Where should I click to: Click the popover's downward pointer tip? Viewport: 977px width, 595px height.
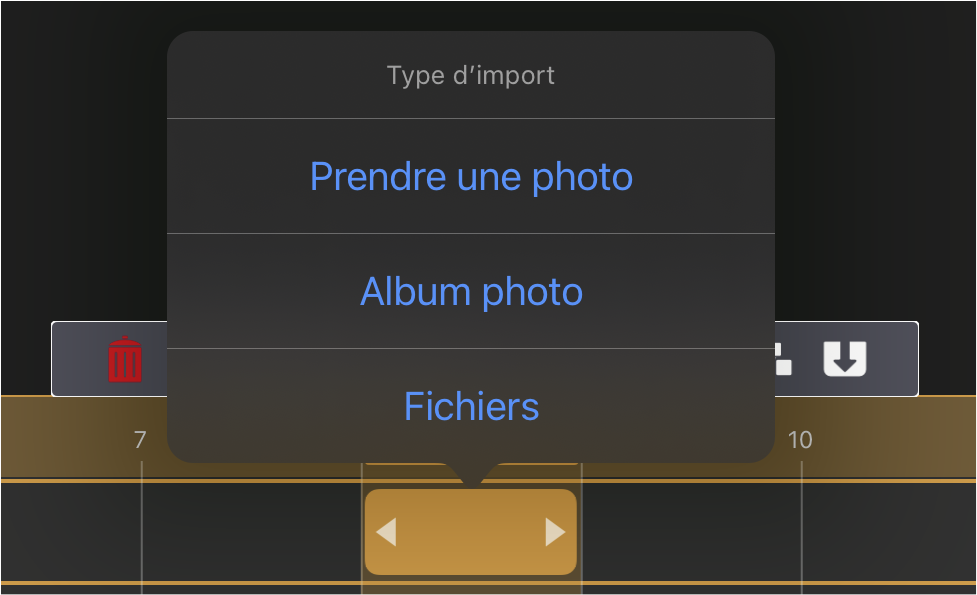click(x=472, y=482)
